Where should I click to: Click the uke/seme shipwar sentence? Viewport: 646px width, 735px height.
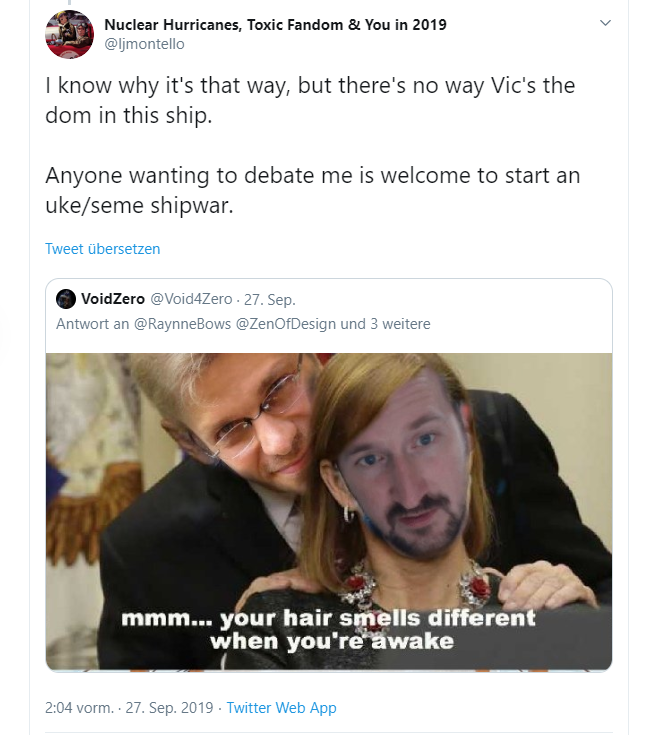tap(313, 190)
